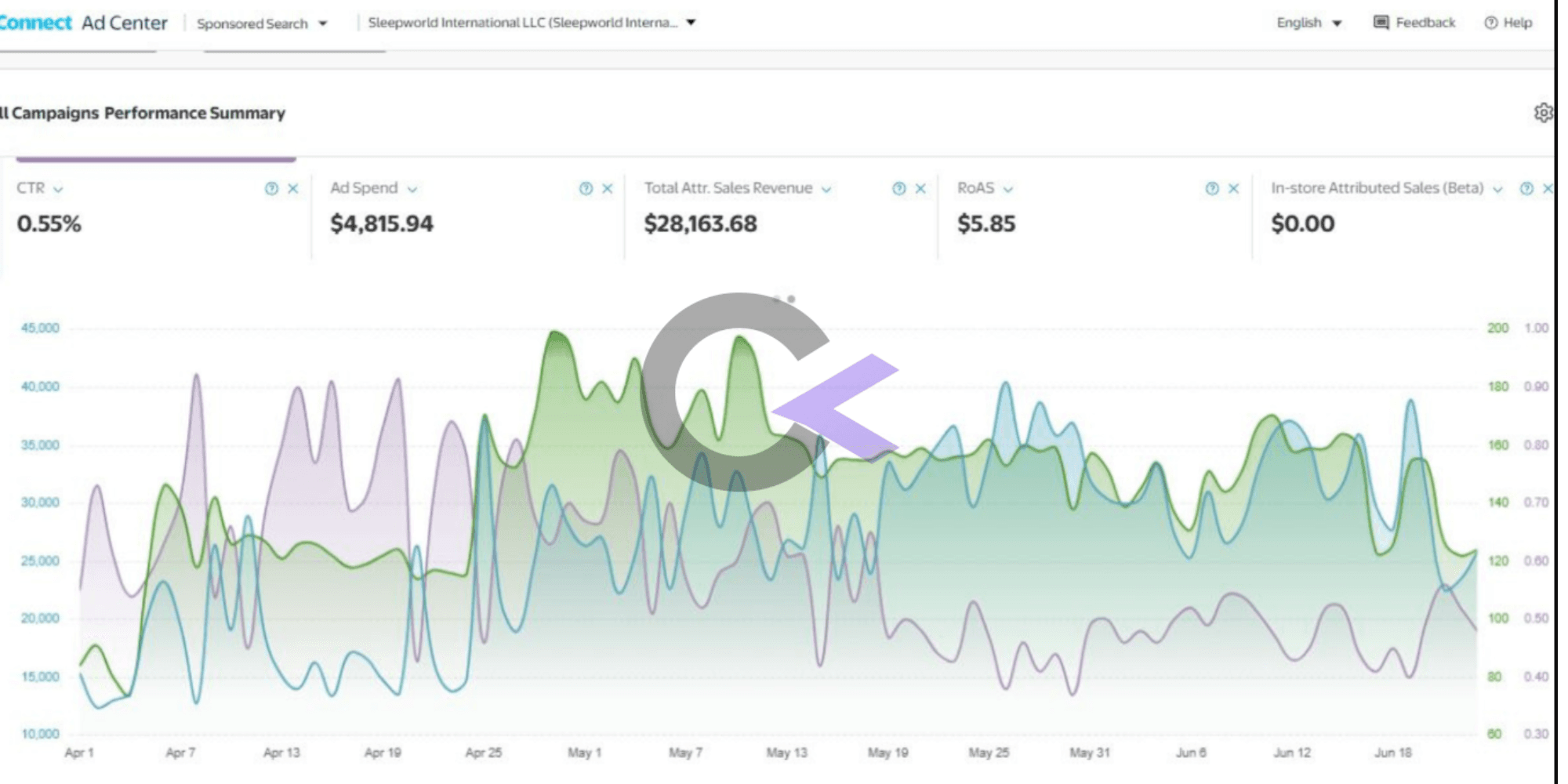Open the Sleepworld International account selector

(532, 23)
